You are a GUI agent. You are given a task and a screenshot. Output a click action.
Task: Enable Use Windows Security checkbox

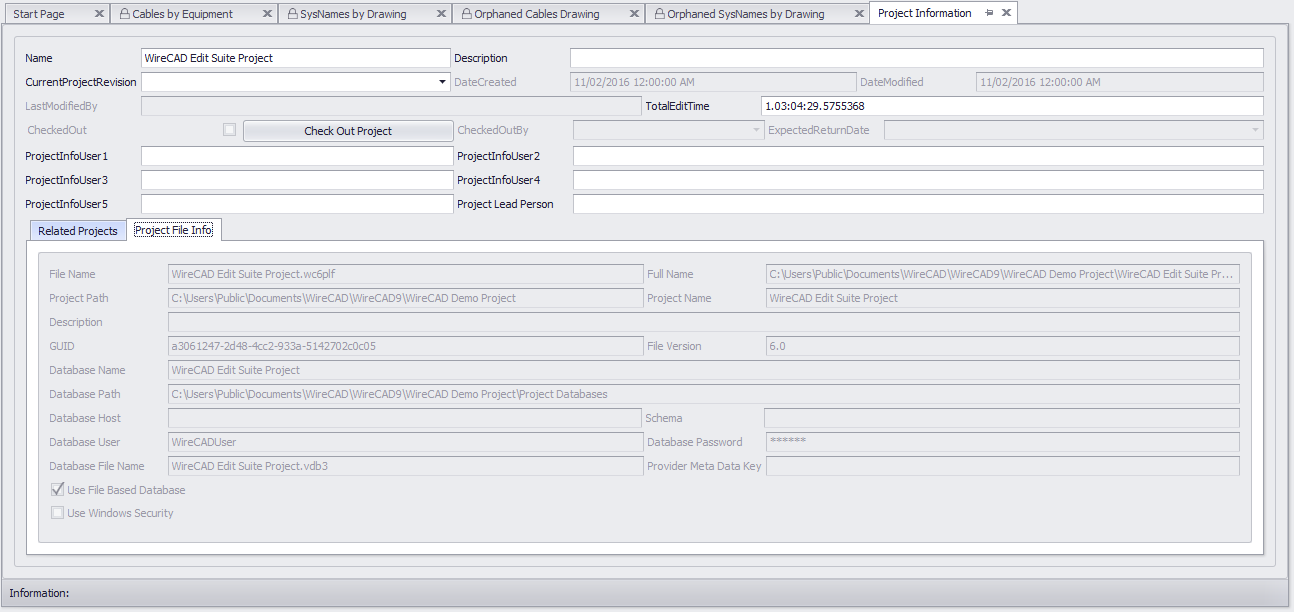[58, 513]
